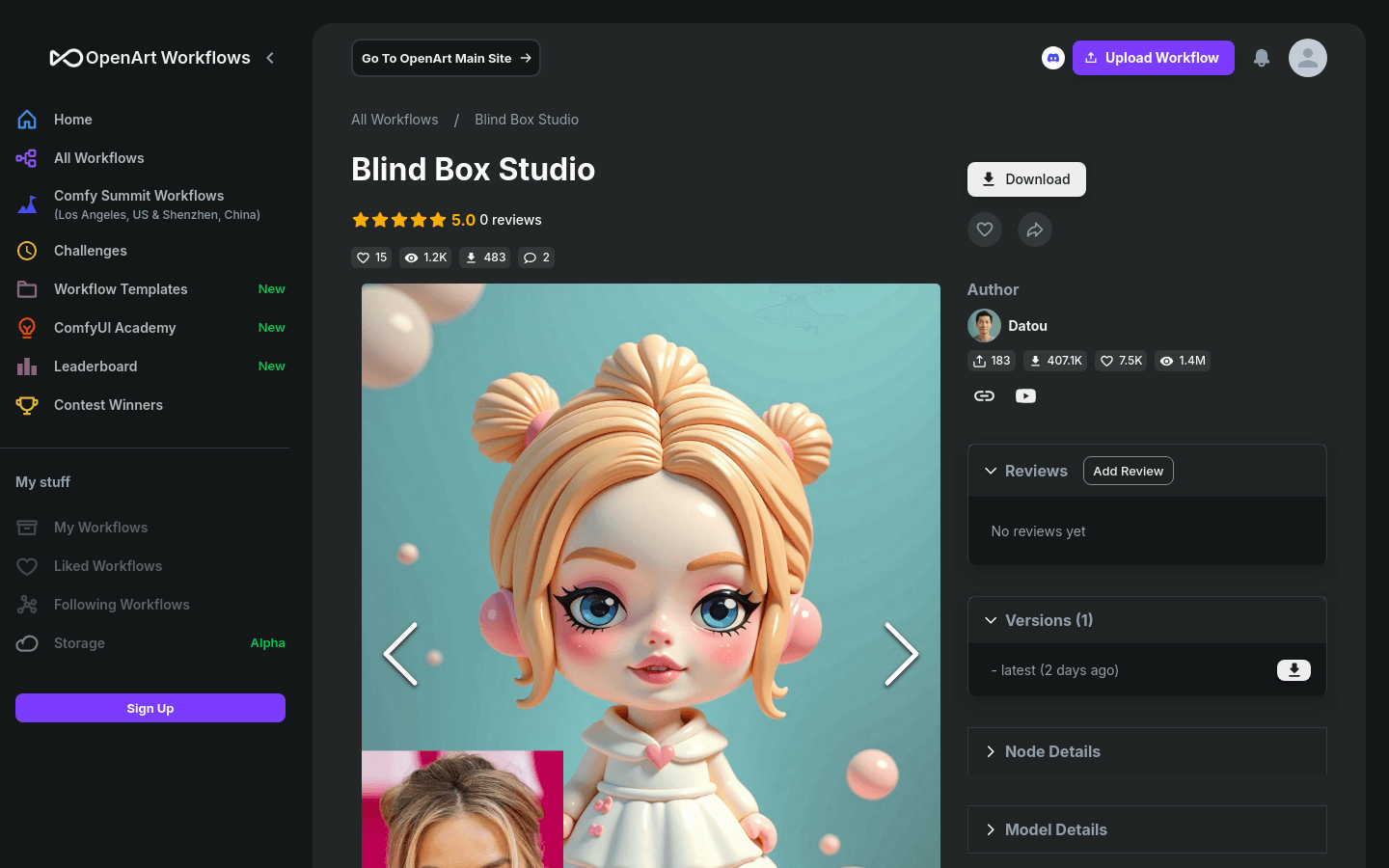Image resolution: width=1389 pixels, height=868 pixels.
Task: Open Home in the sidebar
Action: tap(73, 120)
